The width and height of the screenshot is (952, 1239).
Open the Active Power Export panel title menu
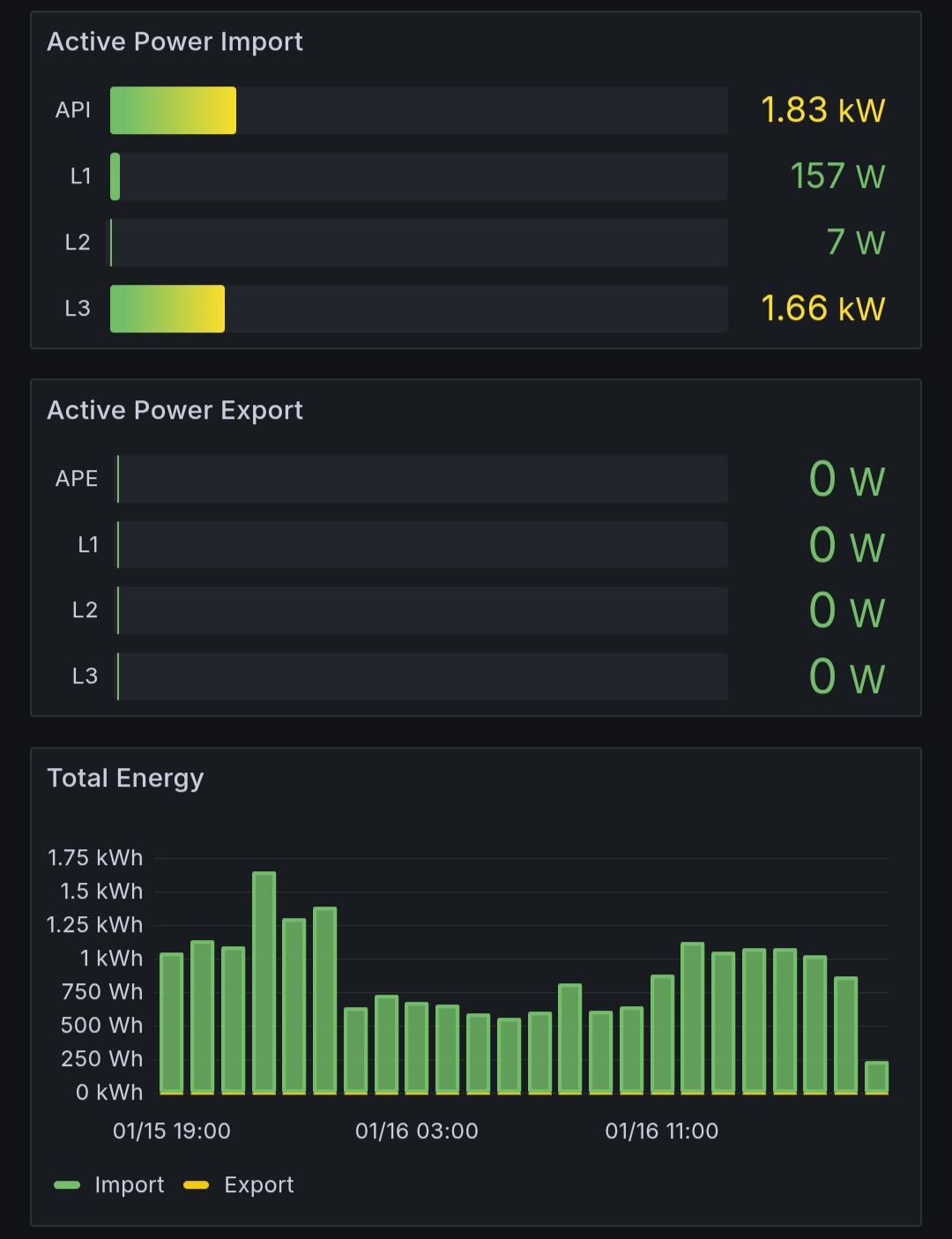(175, 411)
